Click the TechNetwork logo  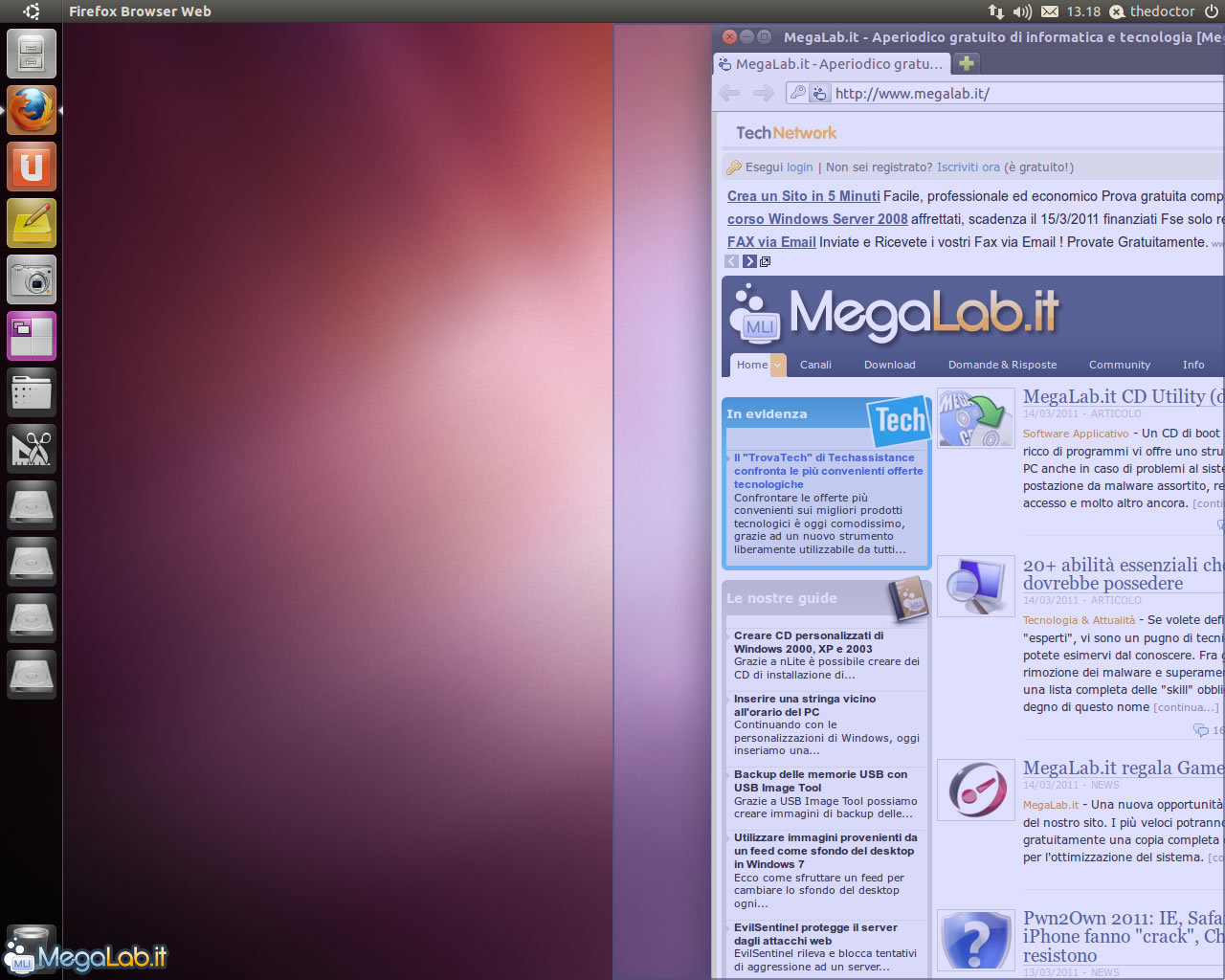786,133
